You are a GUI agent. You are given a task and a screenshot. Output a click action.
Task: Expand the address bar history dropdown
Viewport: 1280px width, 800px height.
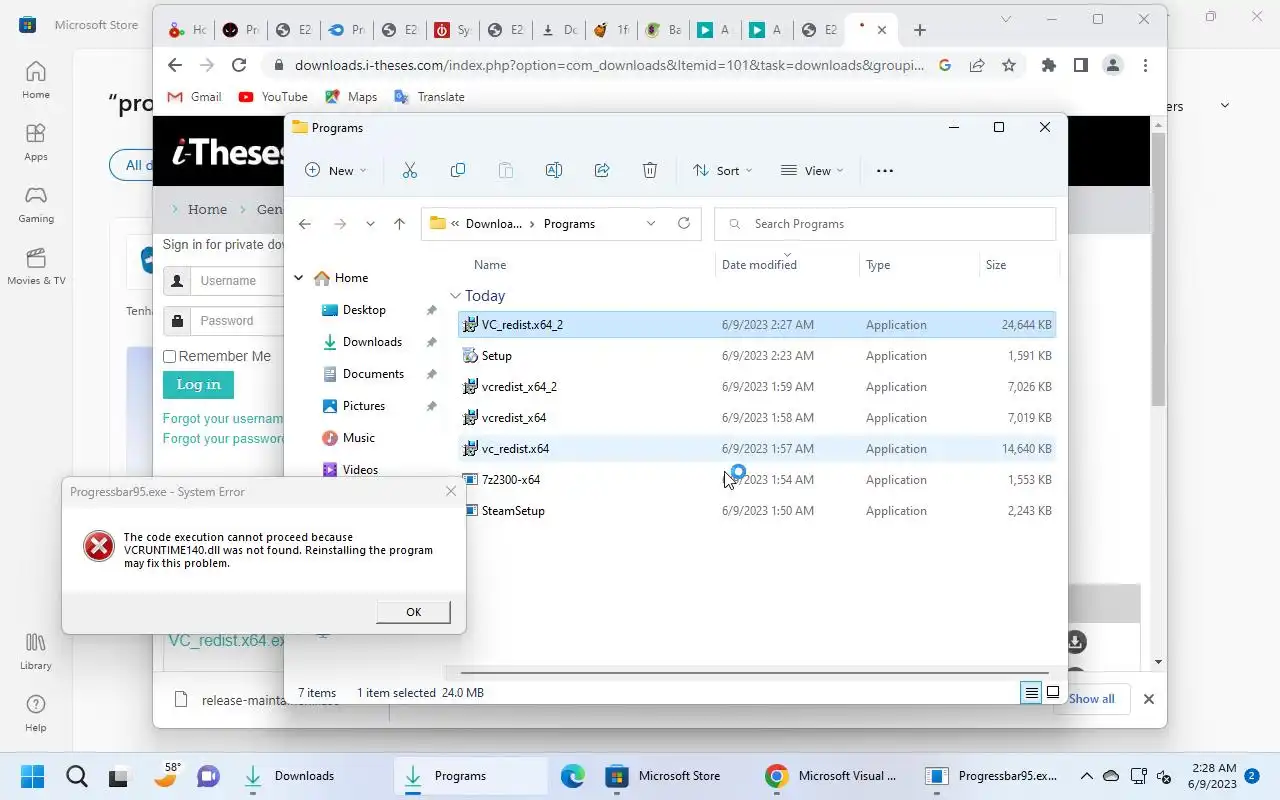coord(651,224)
